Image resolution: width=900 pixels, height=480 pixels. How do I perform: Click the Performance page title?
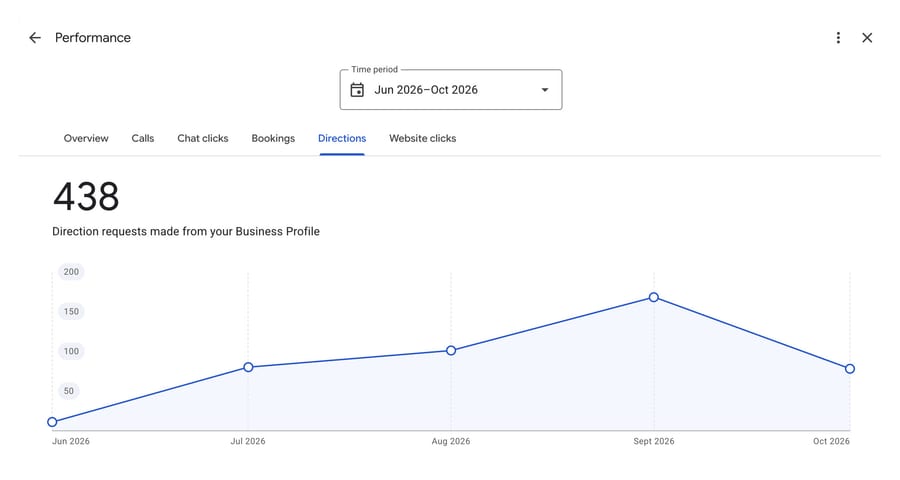(93, 38)
